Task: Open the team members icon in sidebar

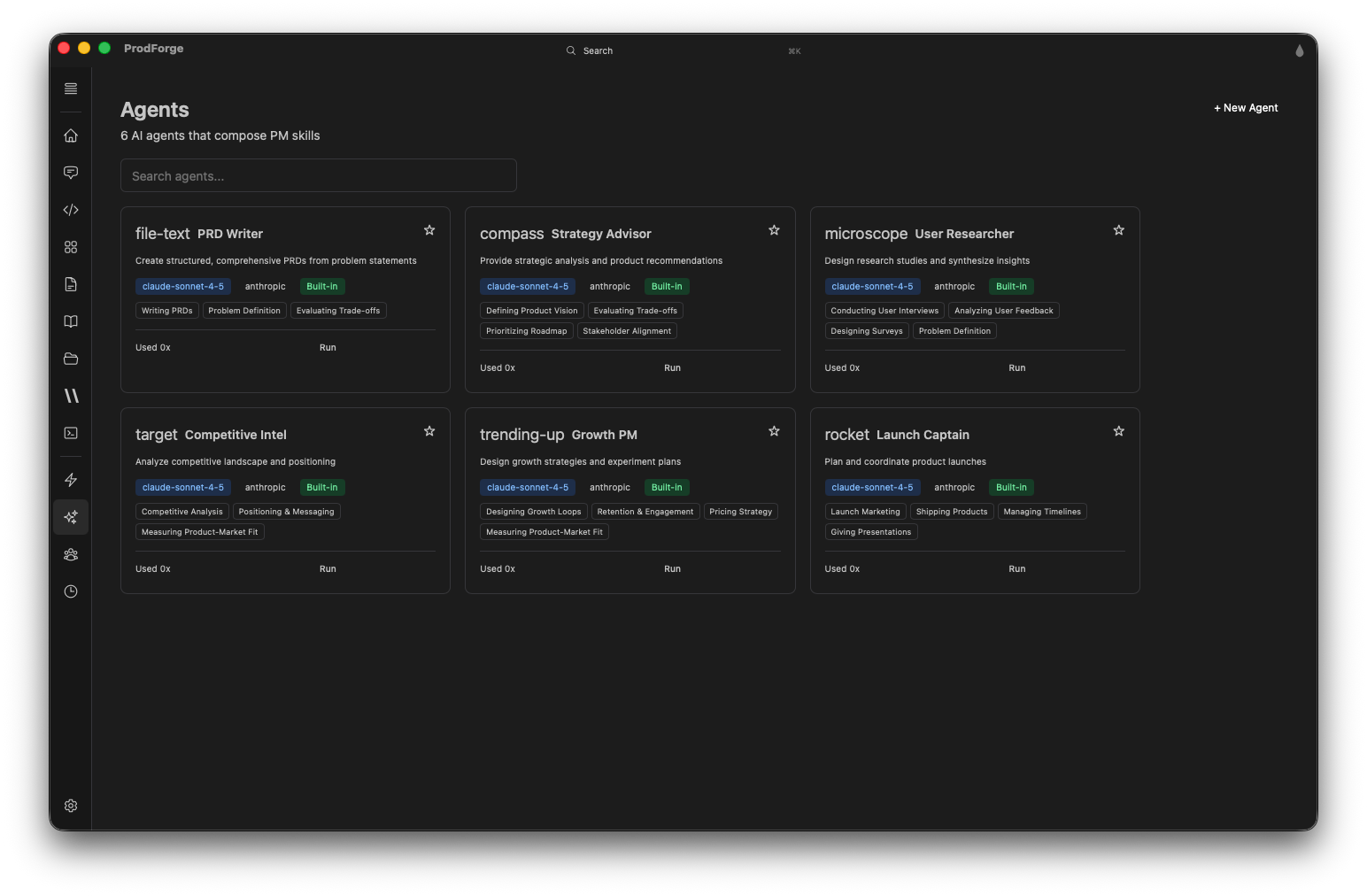Action: click(x=71, y=554)
